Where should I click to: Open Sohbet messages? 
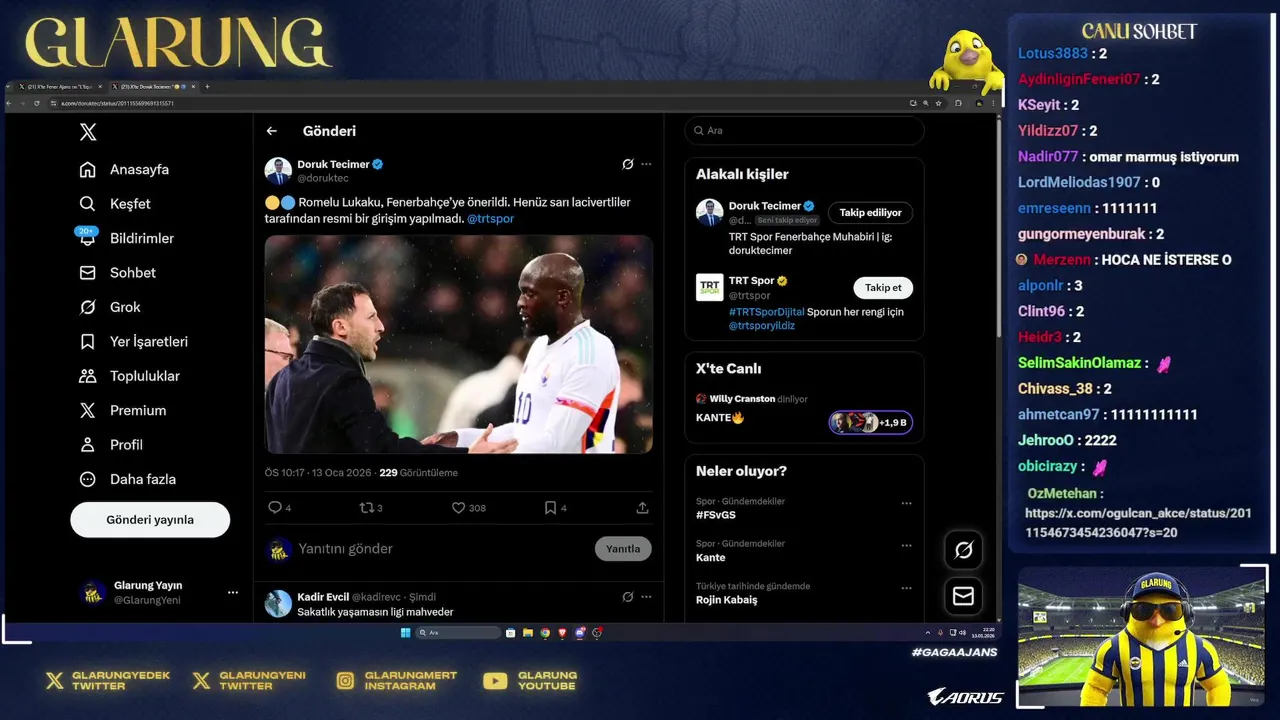pyautogui.click(x=118, y=273)
